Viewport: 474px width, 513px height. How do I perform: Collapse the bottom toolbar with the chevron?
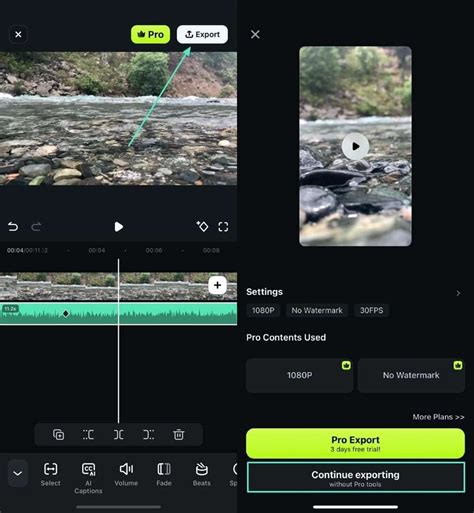(x=18, y=473)
